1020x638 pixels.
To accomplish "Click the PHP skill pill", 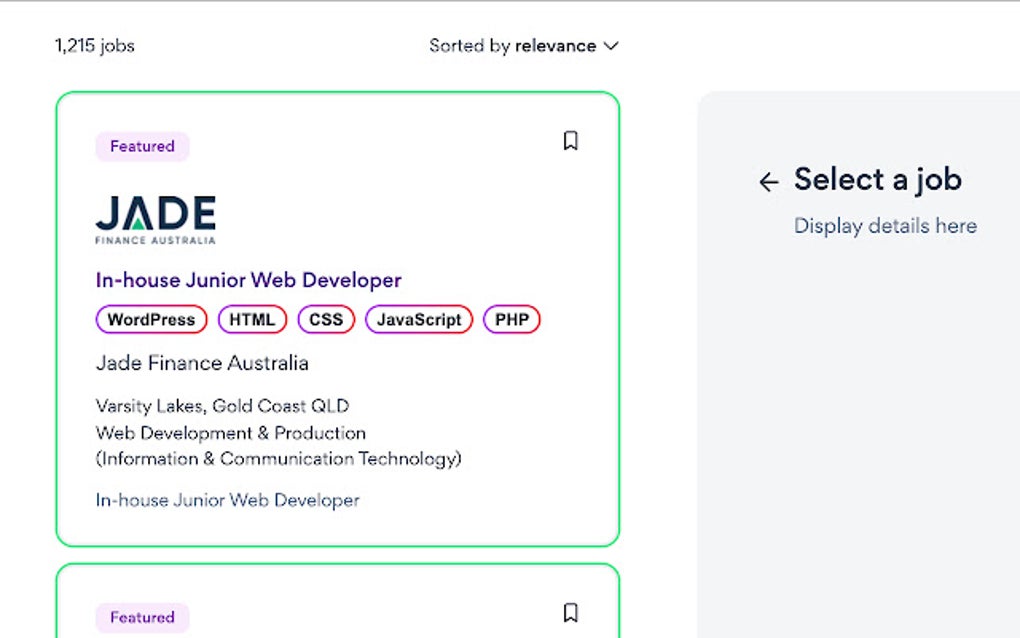I will (511, 319).
